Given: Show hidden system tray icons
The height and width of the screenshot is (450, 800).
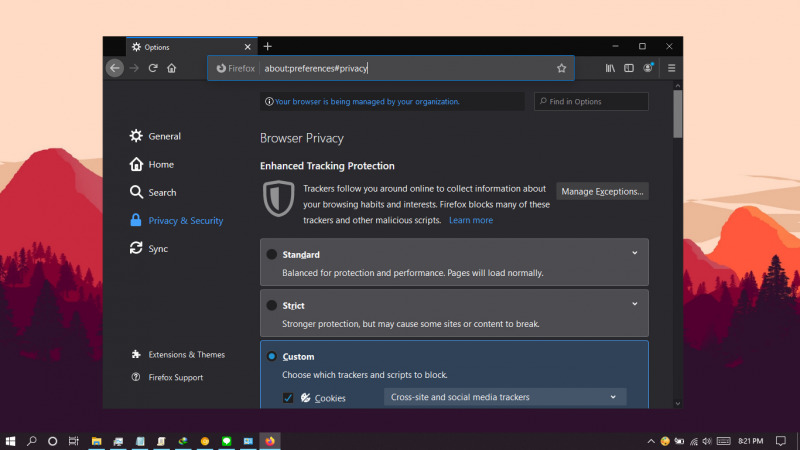Looking at the screenshot, I should pyautogui.click(x=651, y=441).
